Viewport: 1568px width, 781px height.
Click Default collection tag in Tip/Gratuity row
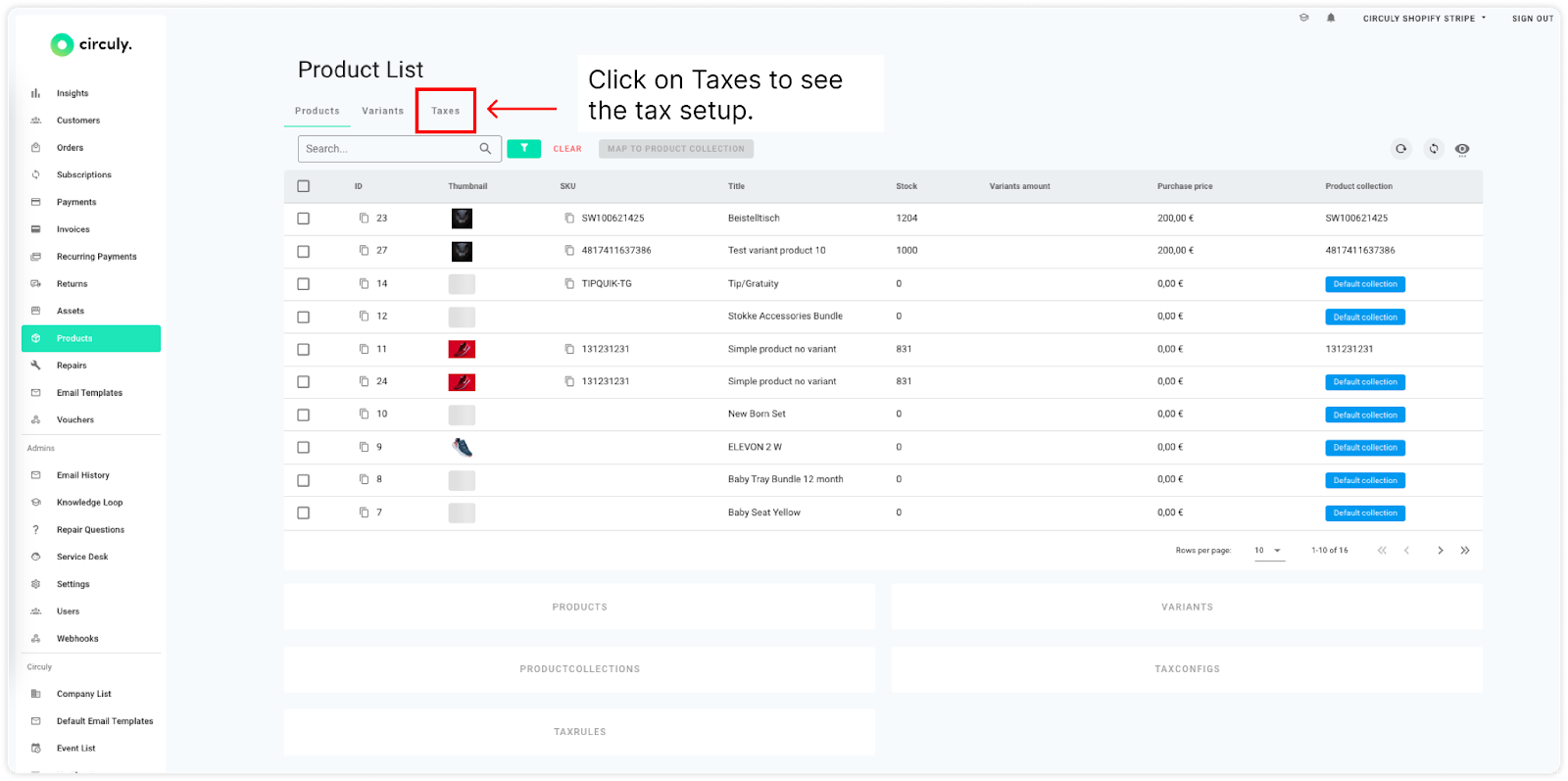[x=1365, y=284]
